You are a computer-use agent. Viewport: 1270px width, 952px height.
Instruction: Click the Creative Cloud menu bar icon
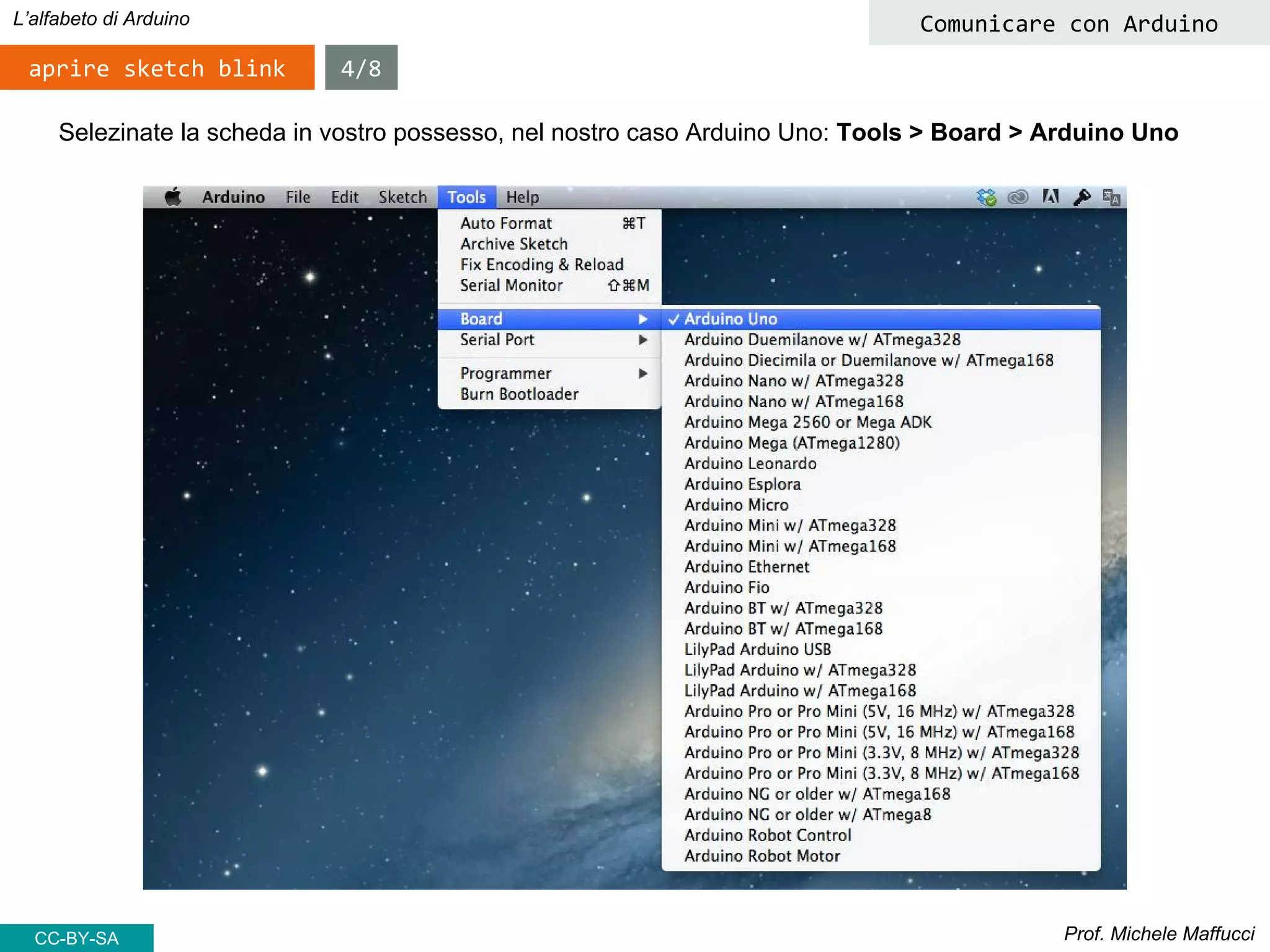1018,197
